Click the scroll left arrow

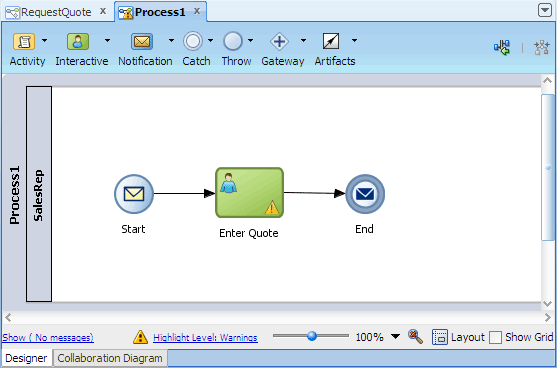point(8,317)
